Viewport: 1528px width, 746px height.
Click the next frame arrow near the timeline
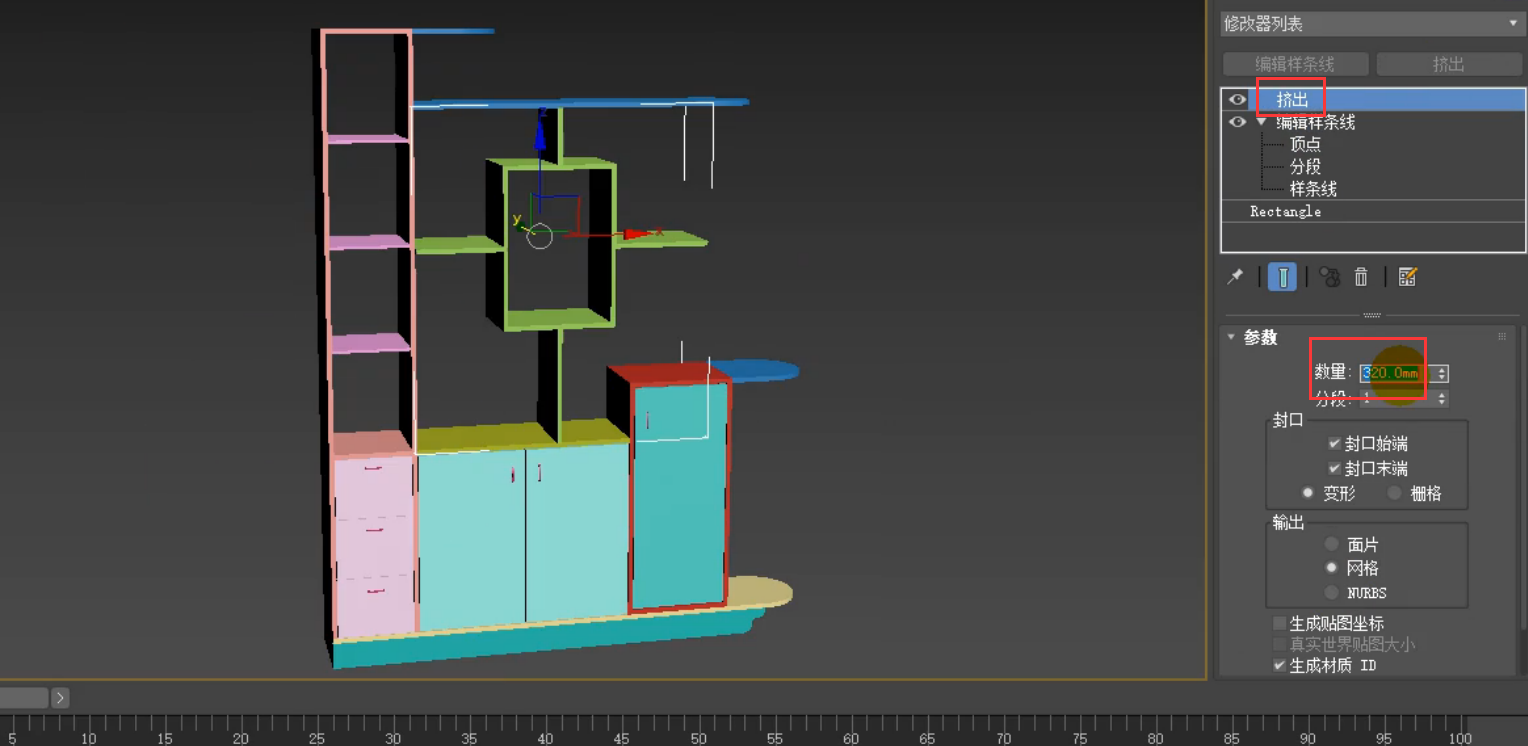point(60,697)
